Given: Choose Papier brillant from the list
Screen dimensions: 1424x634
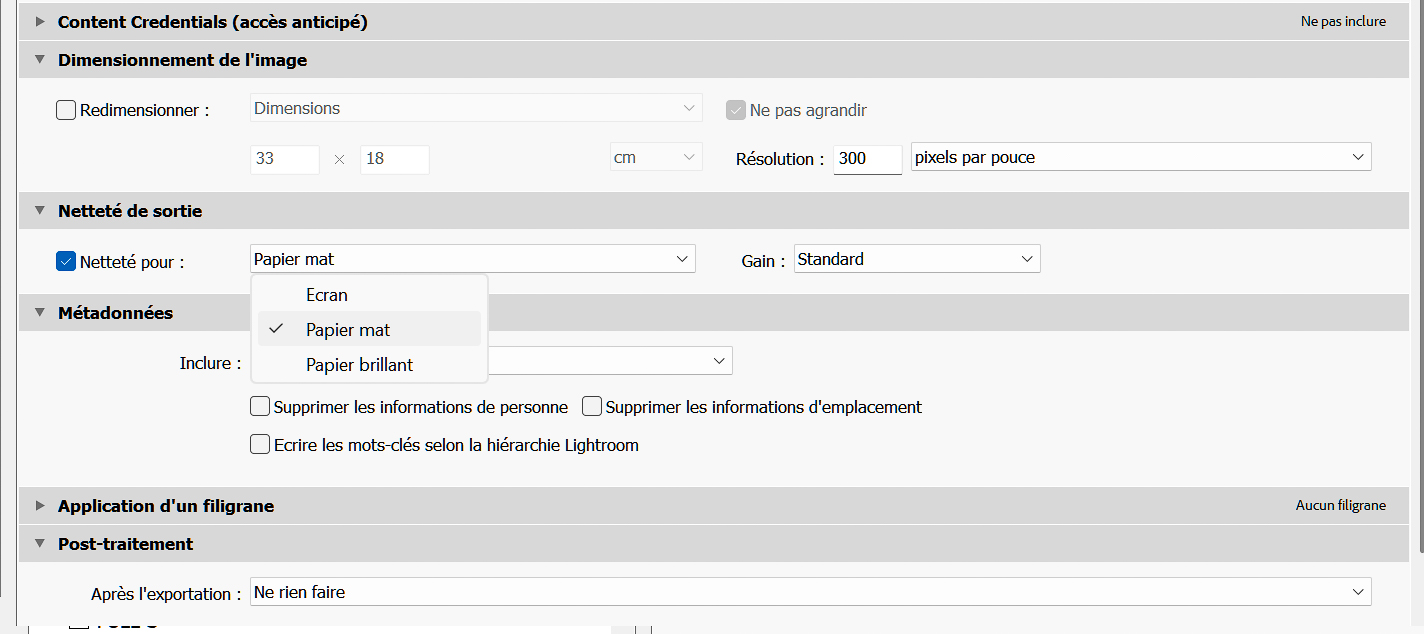Looking at the screenshot, I should click(x=359, y=365).
